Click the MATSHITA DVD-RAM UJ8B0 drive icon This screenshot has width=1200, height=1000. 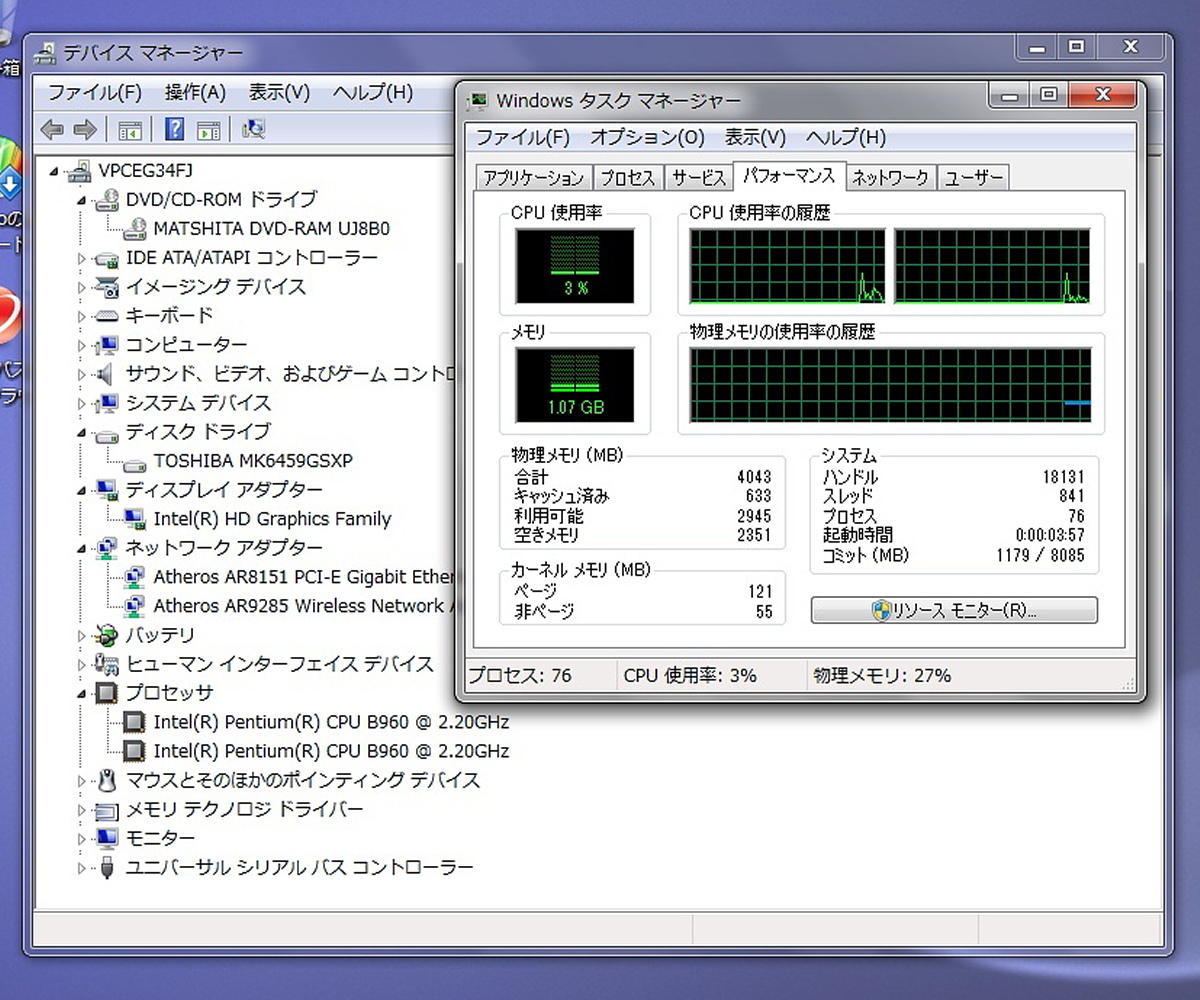pyautogui.click(x=135, y=229)
